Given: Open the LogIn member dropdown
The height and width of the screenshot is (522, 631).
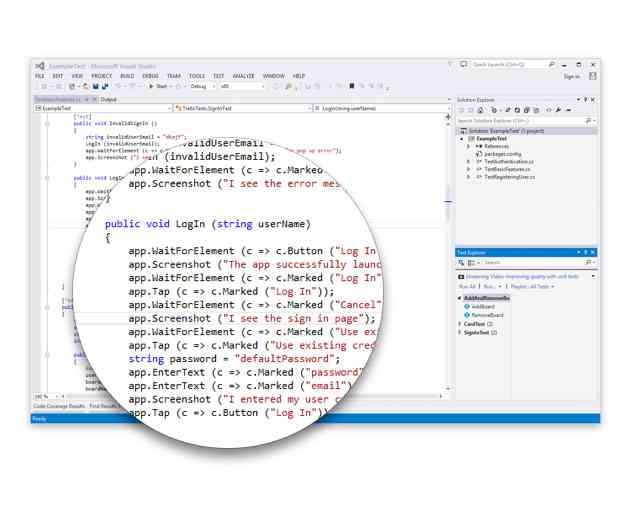Looking at the screenshot, I should pyautogui.click(x=382, y=108).
